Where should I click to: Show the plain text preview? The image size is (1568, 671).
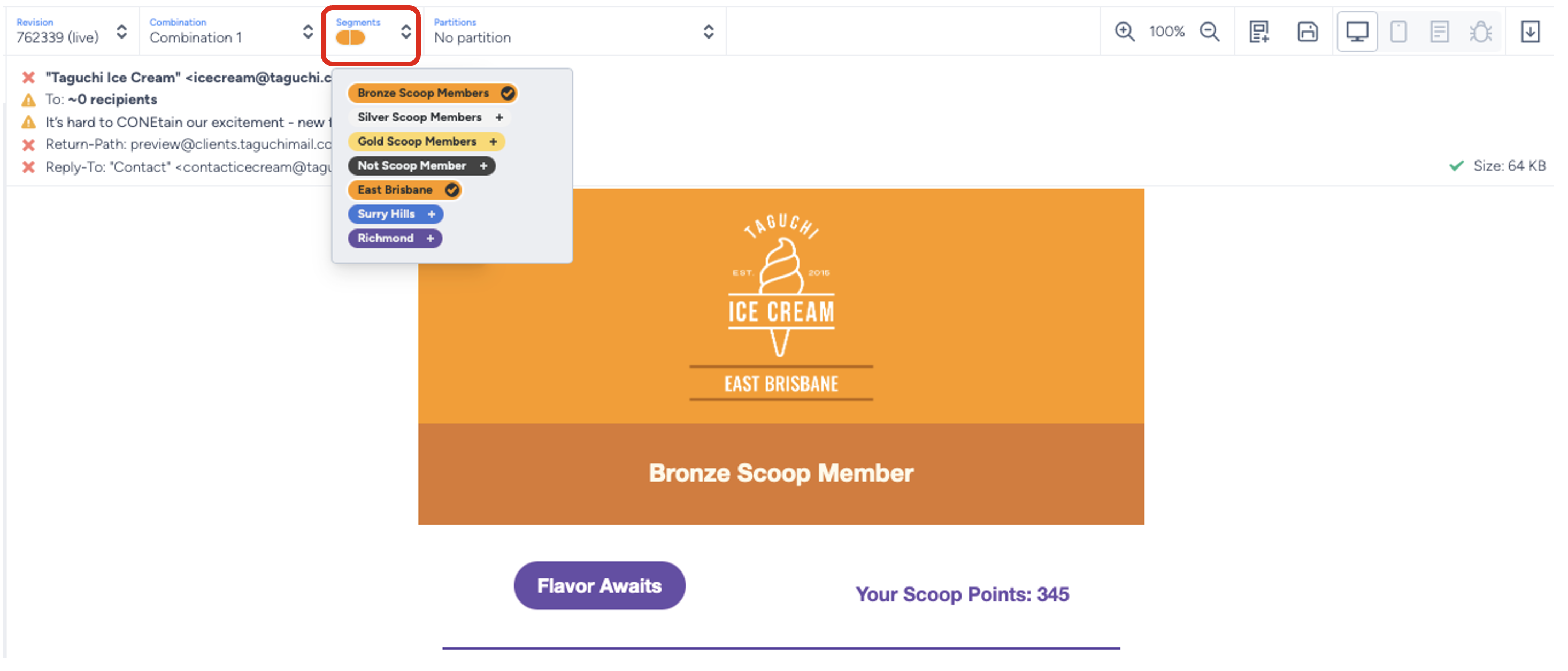(1439, 32)
